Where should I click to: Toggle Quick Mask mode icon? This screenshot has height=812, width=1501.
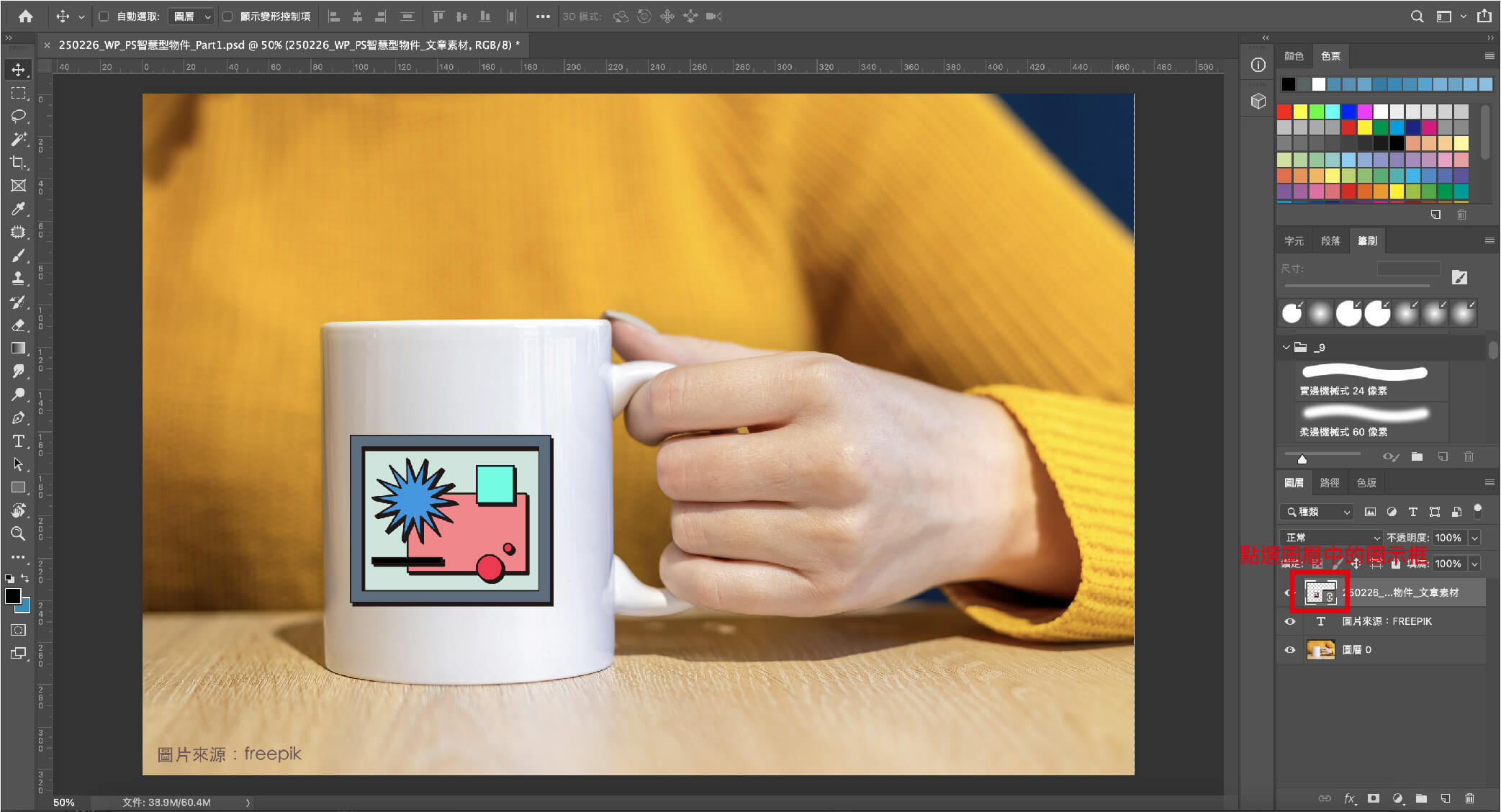[18, 630]
